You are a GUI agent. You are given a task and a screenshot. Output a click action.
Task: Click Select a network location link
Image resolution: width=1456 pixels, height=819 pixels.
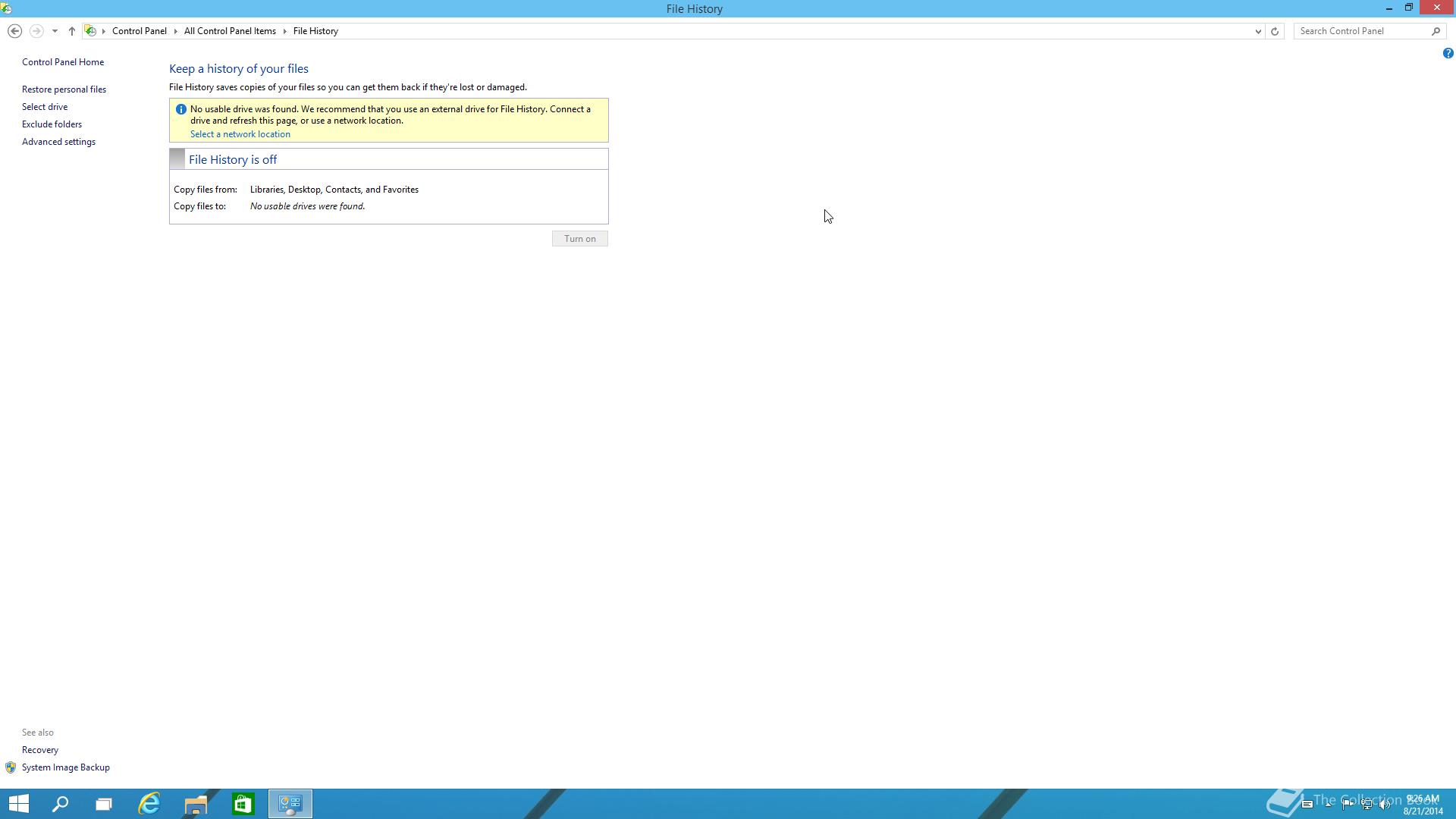(240, 134)
